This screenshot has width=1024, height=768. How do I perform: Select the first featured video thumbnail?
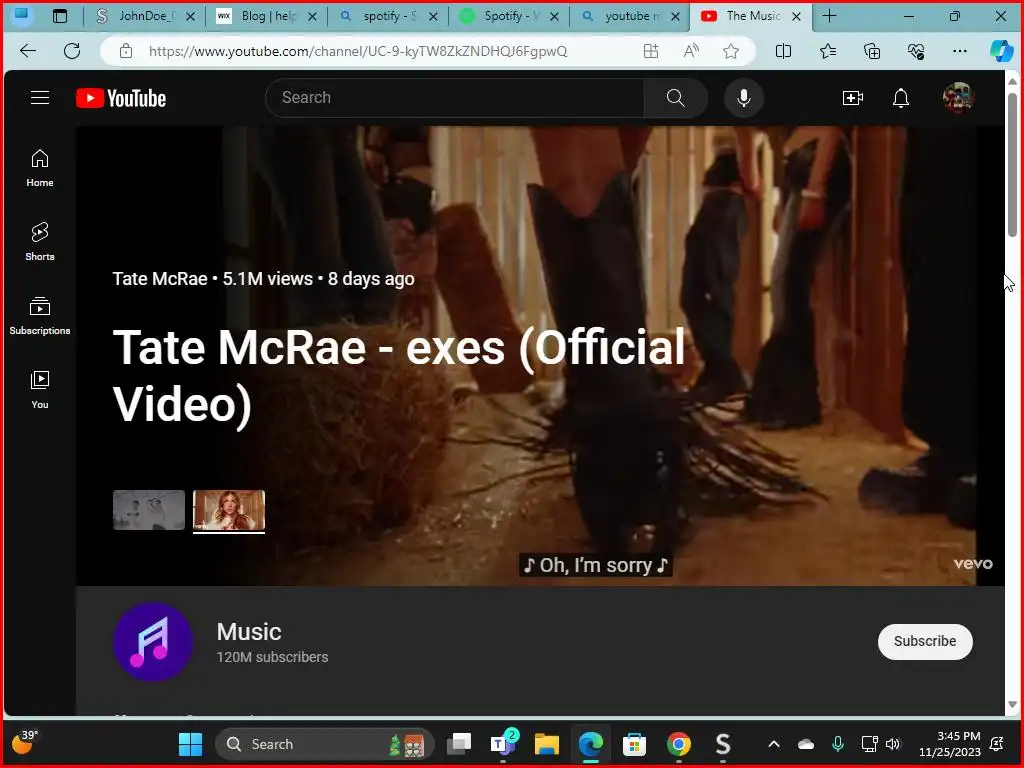pos(149,510)
